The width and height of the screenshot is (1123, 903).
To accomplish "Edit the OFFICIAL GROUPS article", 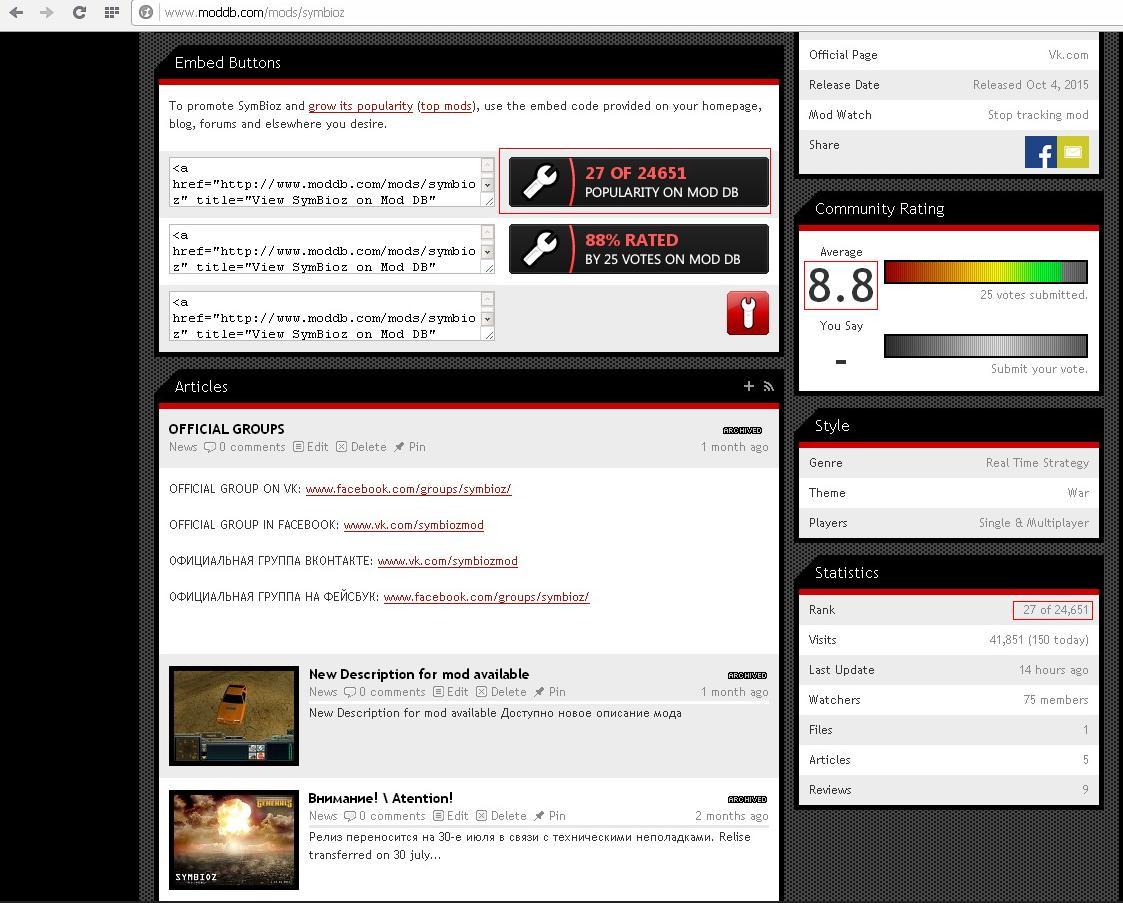I will (x=311, y=447).
